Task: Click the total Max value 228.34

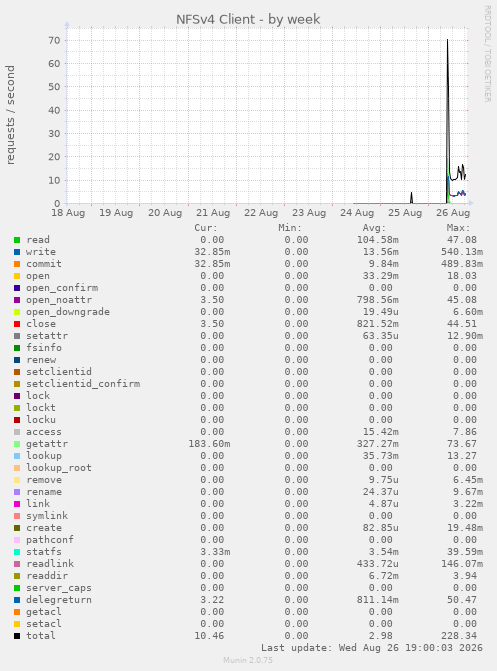Action: (462, 636)
